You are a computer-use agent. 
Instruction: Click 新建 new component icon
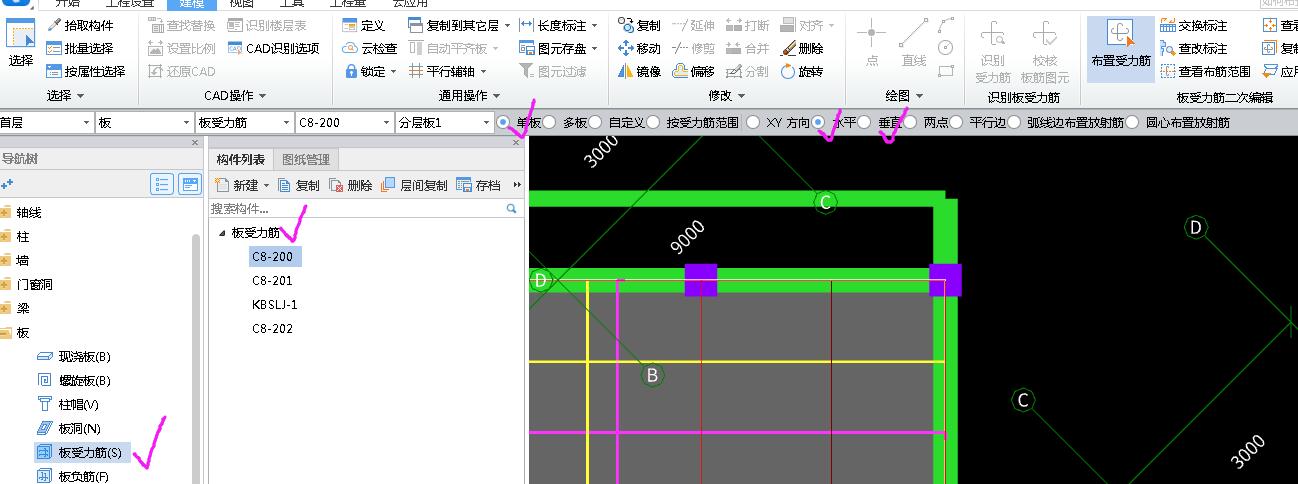[221, 185]
